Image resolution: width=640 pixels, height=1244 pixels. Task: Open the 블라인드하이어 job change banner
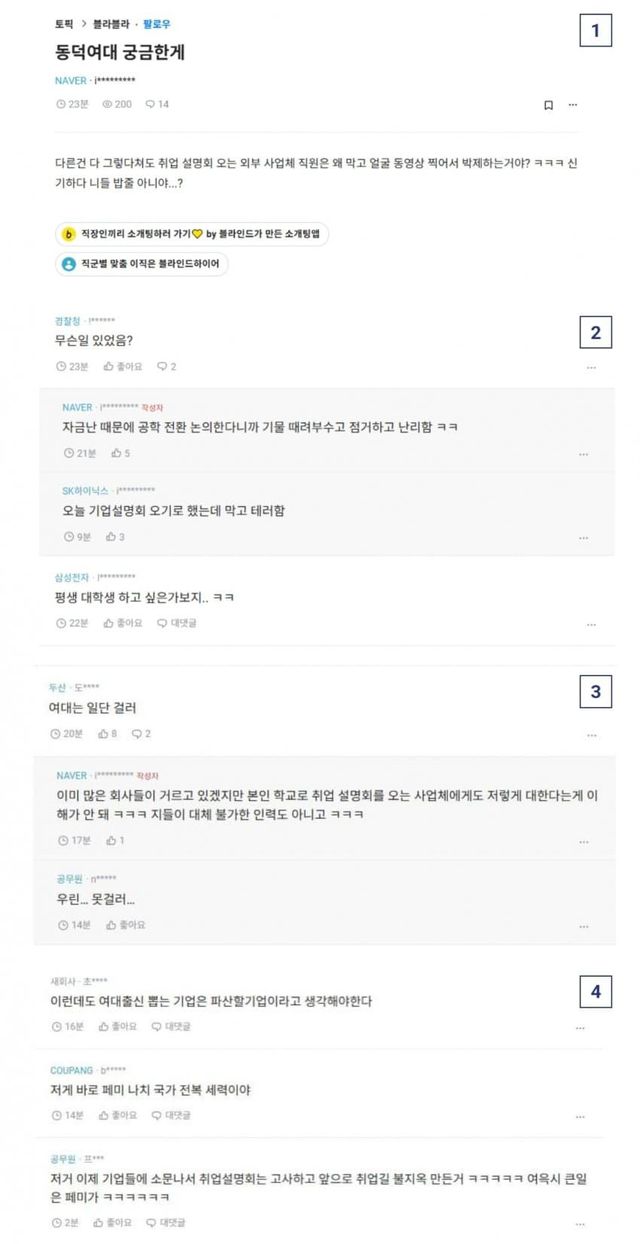coord(142,264)
